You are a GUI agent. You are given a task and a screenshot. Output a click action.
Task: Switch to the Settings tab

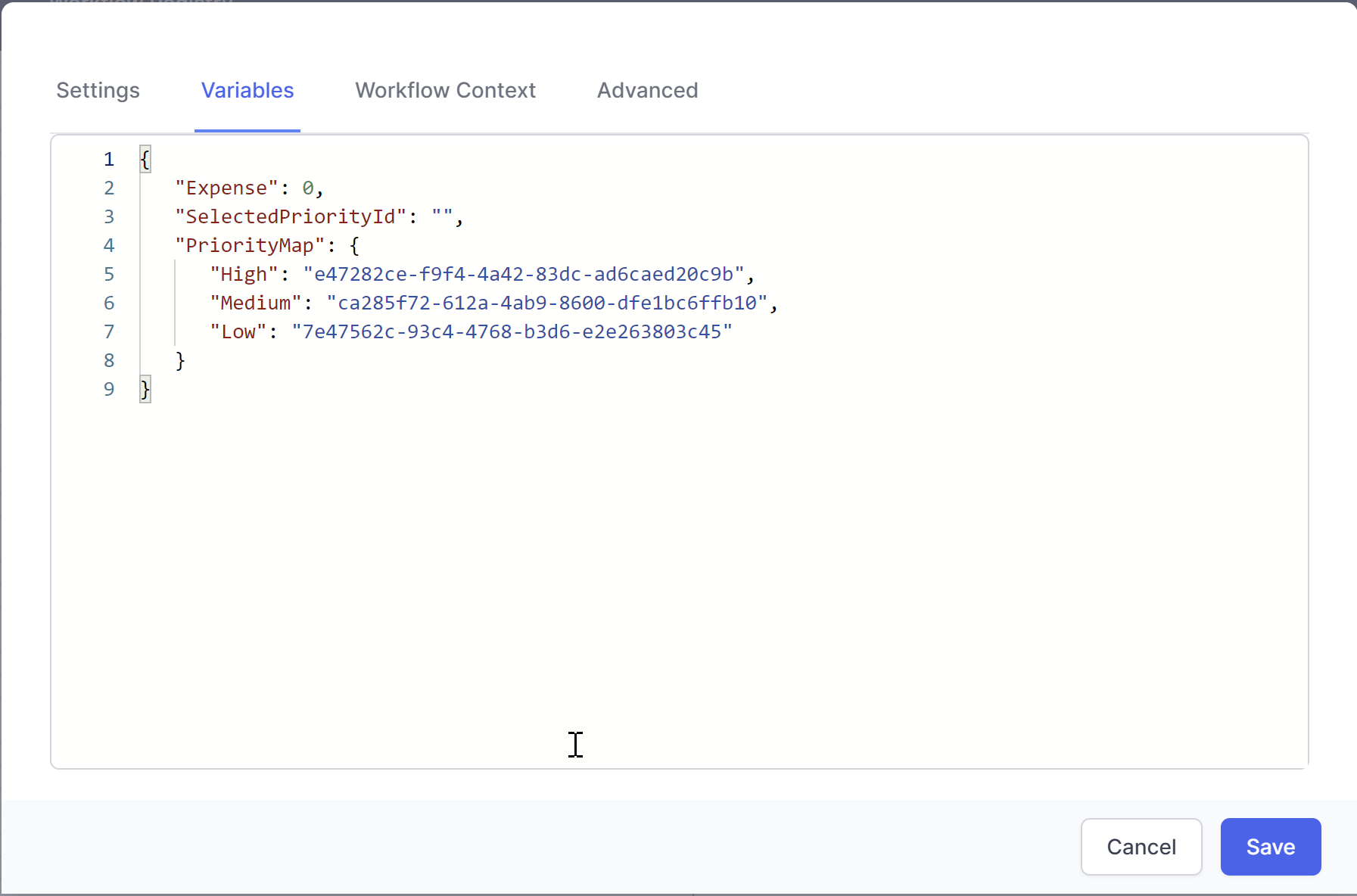(97, 90)
